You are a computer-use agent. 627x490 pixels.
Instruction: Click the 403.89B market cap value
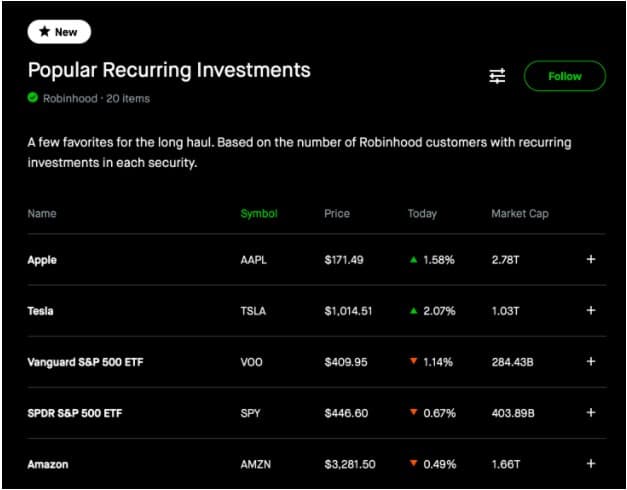513,413
